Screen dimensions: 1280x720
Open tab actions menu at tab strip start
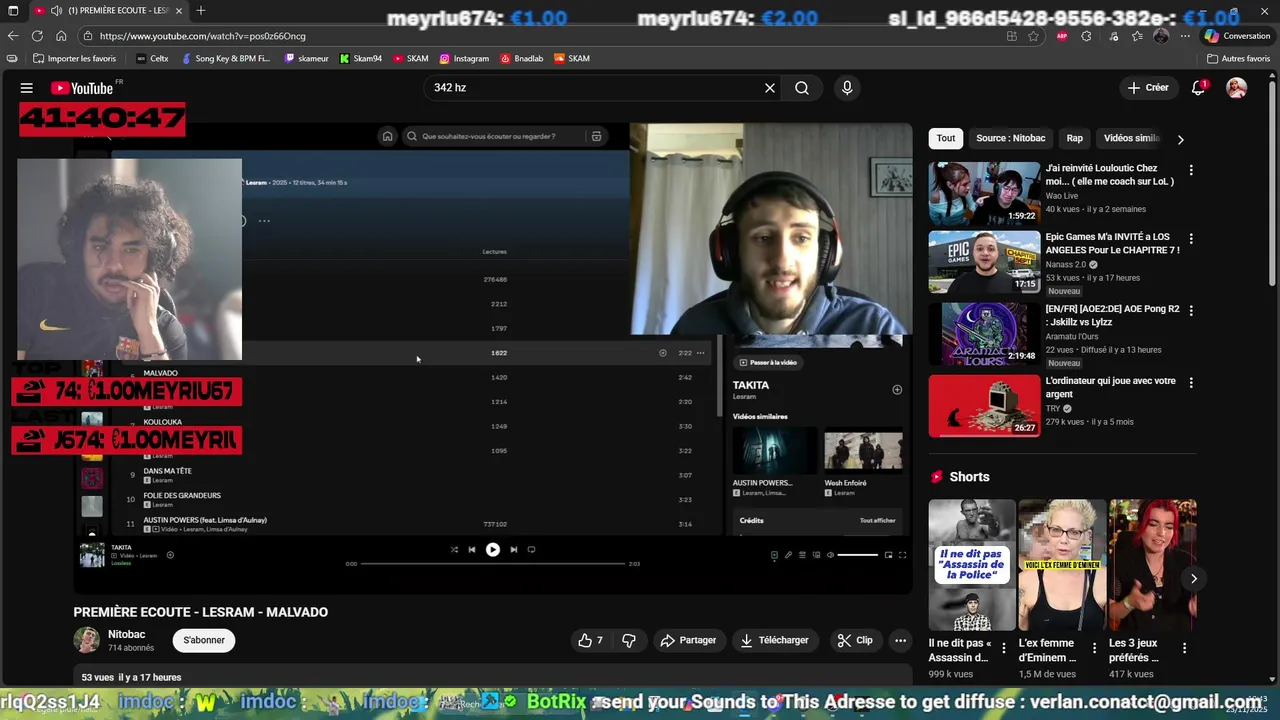[14, 10]
